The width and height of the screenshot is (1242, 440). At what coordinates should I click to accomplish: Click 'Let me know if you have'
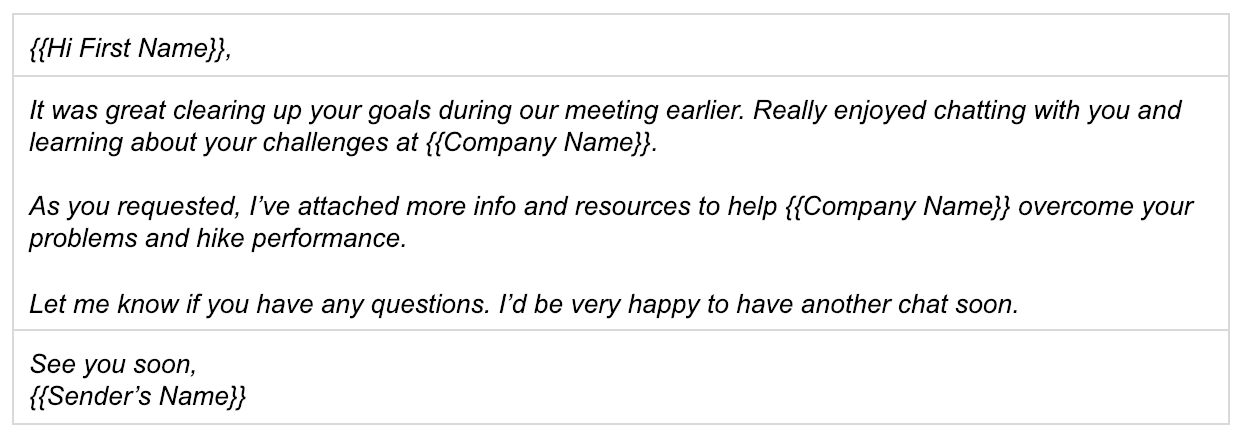point(158,304)
